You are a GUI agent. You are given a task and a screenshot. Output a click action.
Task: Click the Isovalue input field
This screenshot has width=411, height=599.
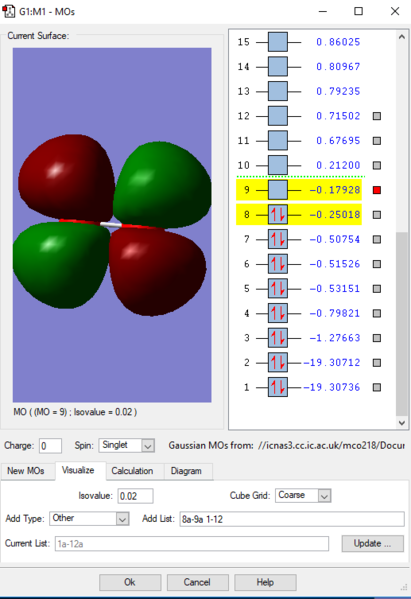[x=136, y=496]
